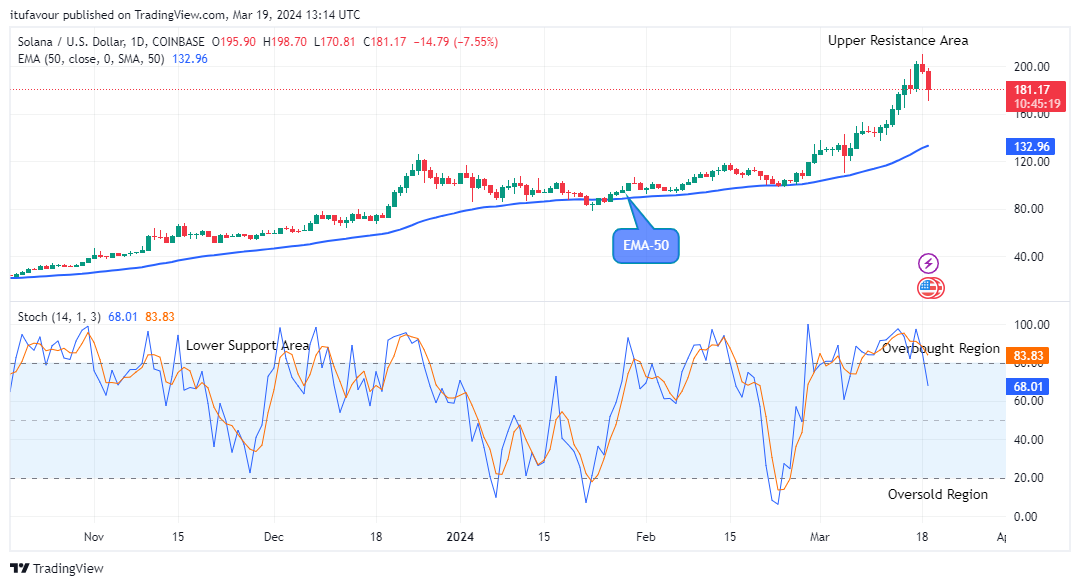The width and height of the screenshot is (1080, 586).
Task: Click the purple lightning bolt event icon
Action: pos(928,263)
